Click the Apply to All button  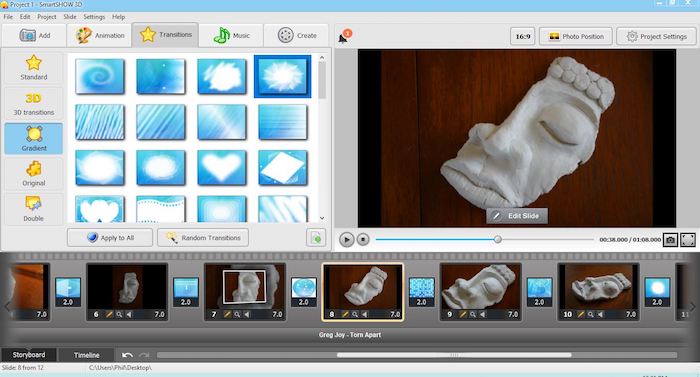click(x=110, y=238)
